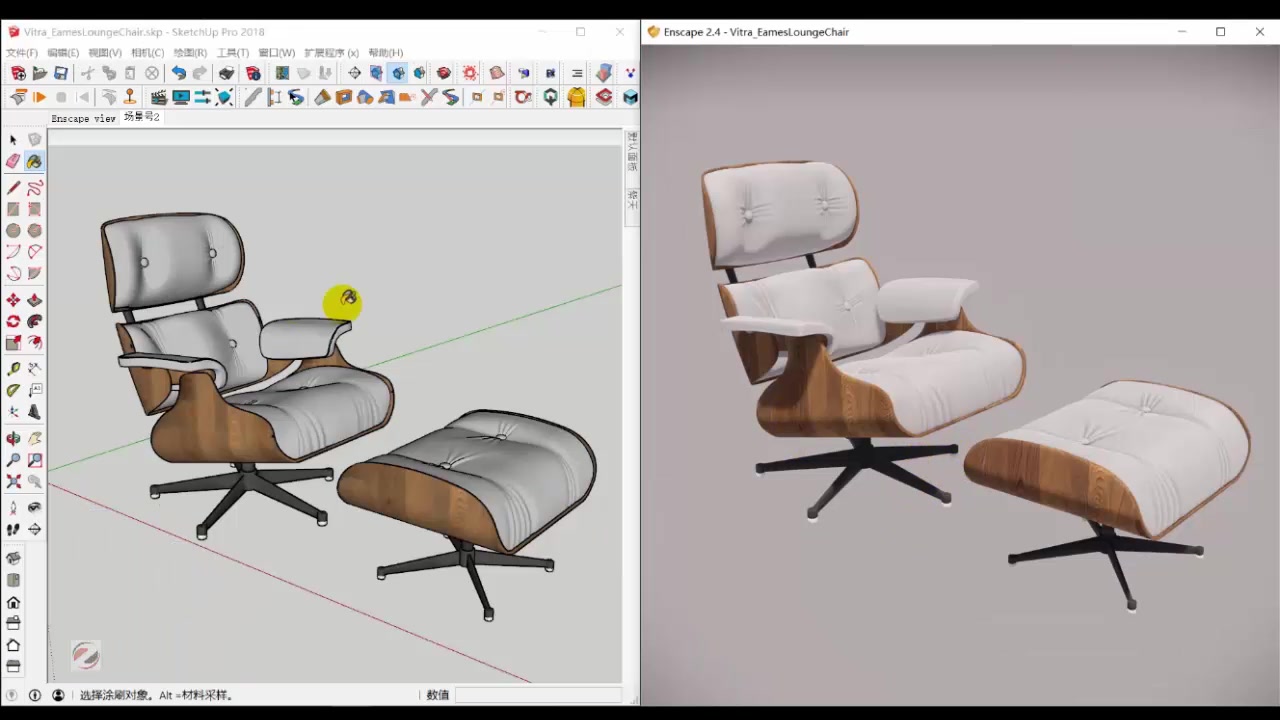The height and width of the screenshot is (720, 1280).
Task: Open the 视图(V) menu
Action: tap(105, 53)
